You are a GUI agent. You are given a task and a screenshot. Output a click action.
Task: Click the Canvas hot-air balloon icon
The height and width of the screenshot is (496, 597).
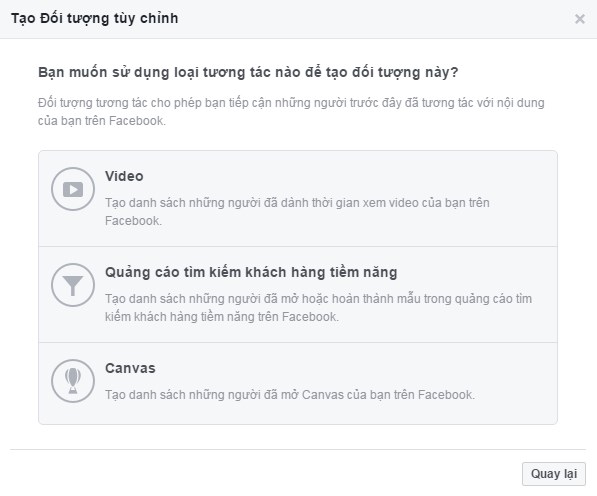73,381
